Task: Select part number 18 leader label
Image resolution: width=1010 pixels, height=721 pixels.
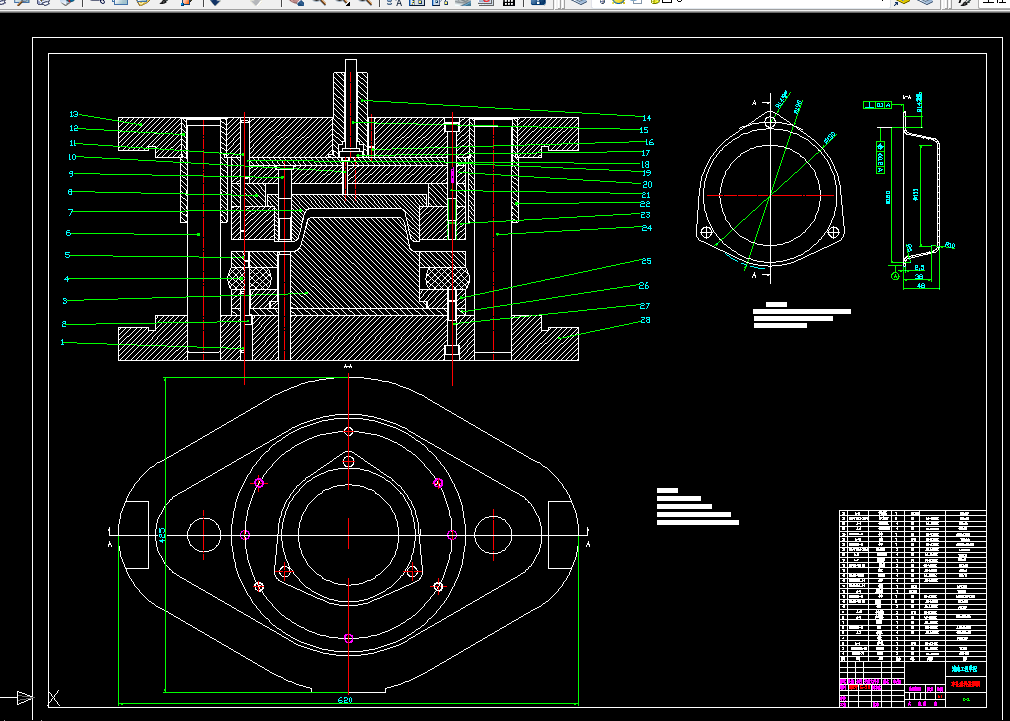Action: coord(645,165)
